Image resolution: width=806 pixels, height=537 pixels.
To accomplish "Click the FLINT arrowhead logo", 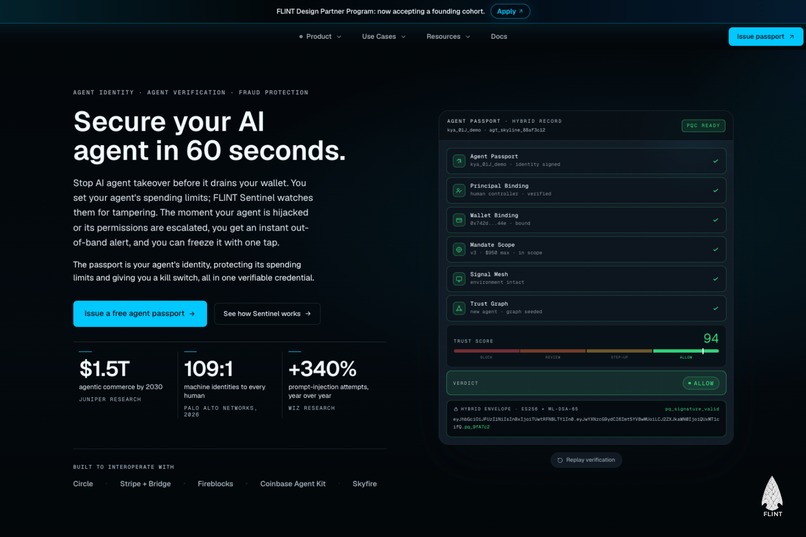I will click(772, 496).
